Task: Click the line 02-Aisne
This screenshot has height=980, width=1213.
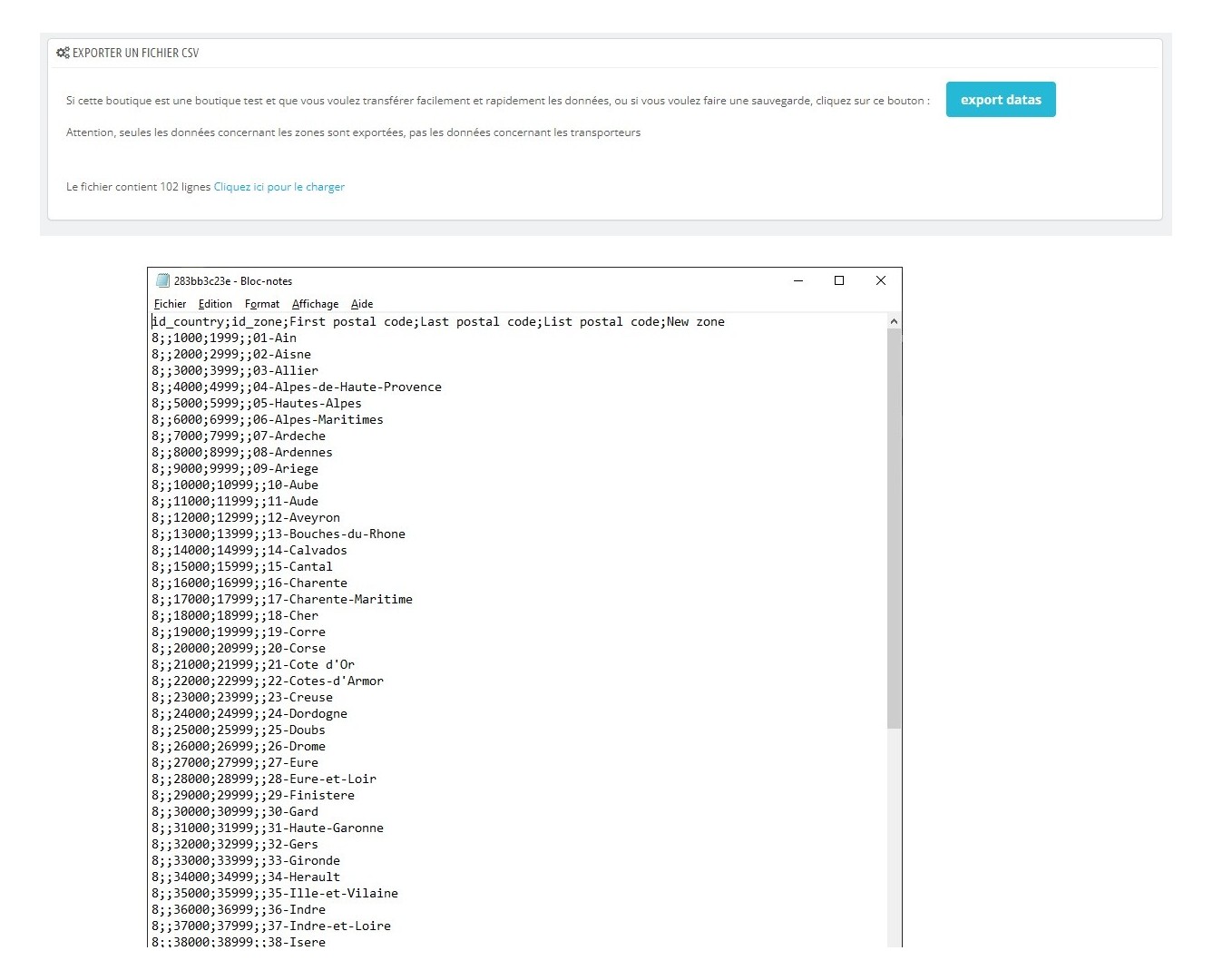Action: (x=231, y=355)
